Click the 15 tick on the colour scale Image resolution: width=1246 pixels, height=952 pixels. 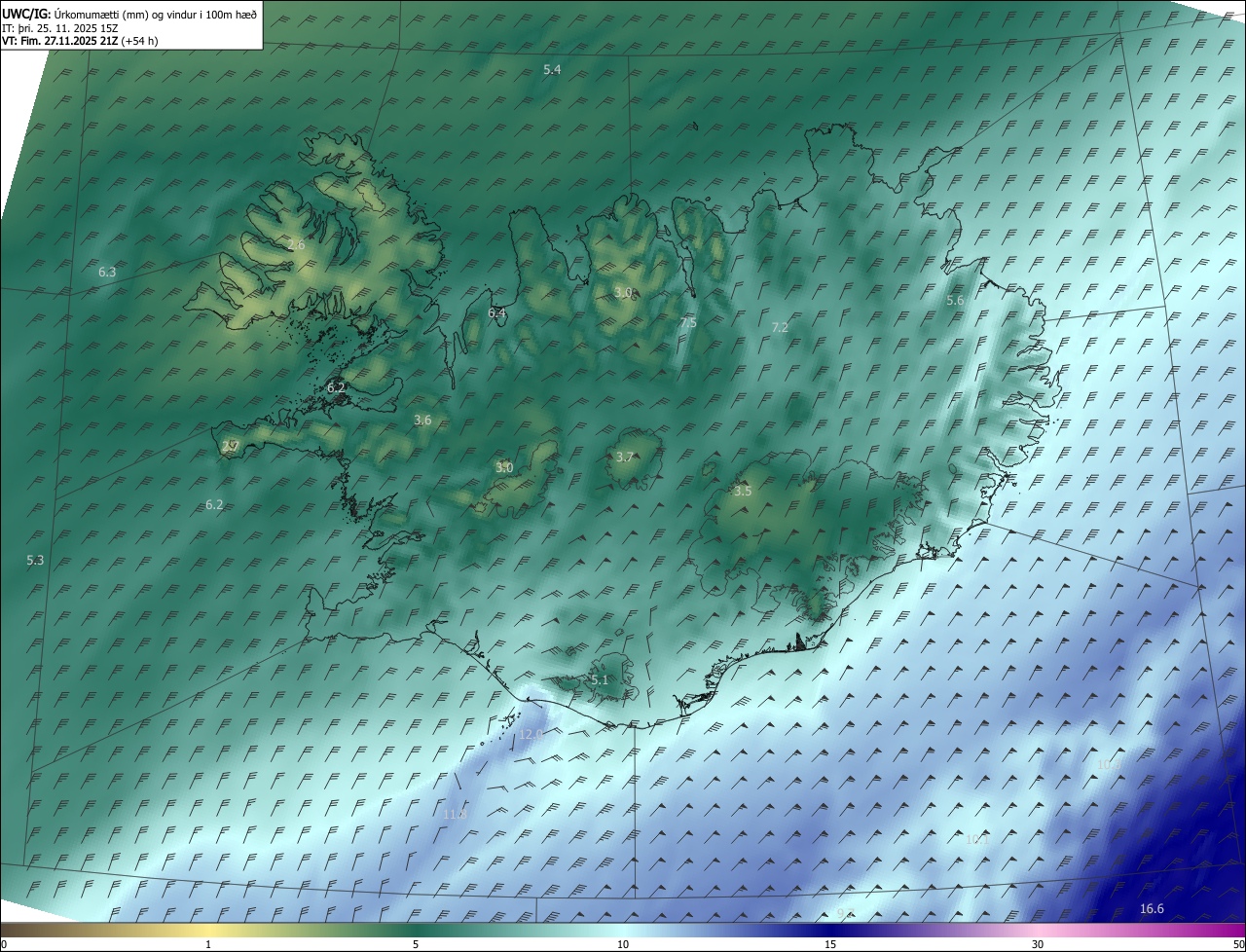[x=830, y=944]
